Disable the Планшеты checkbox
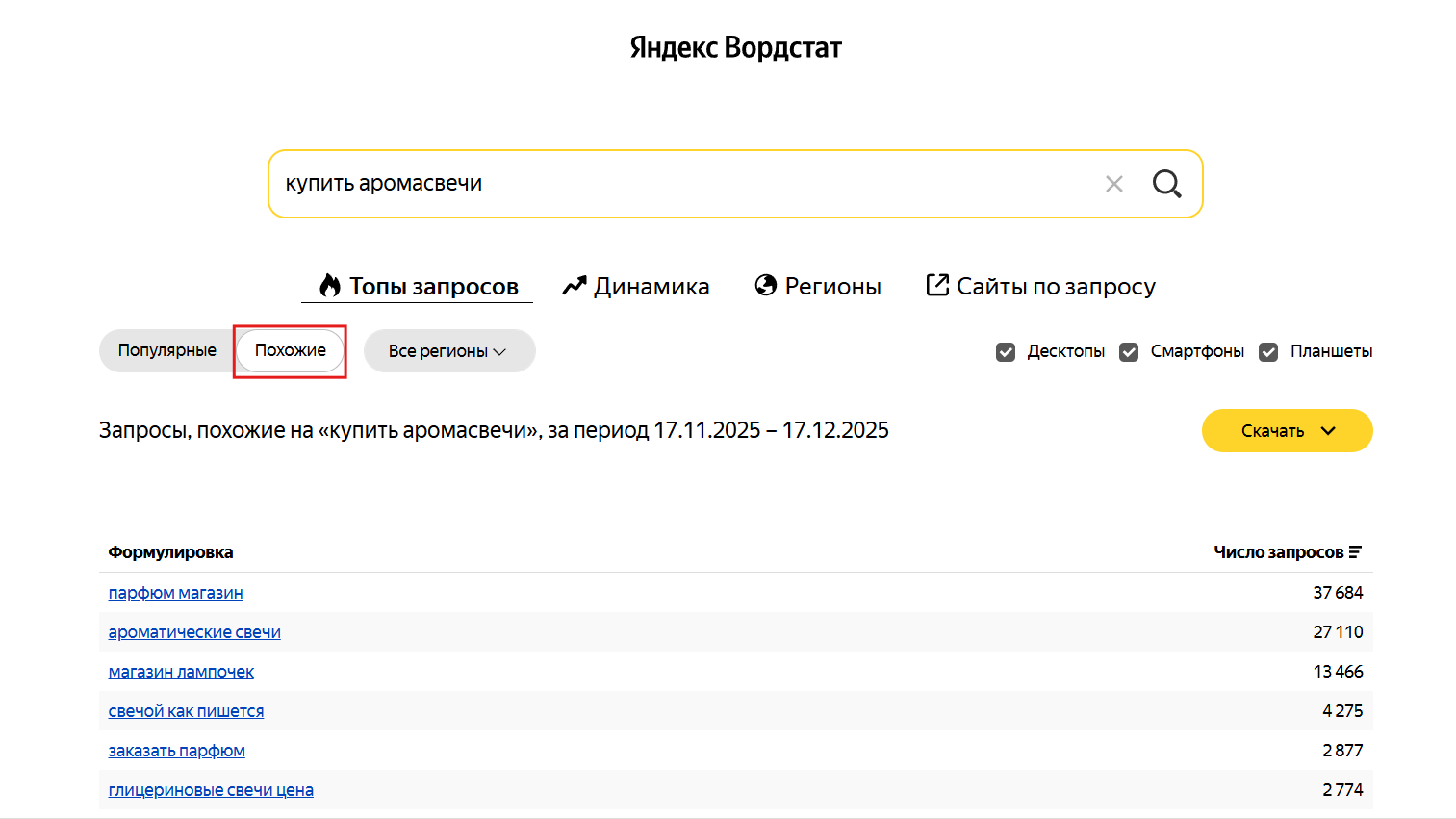Image resolution: width=1456 pixels, height=819 pixels. tap(1268, 352)
